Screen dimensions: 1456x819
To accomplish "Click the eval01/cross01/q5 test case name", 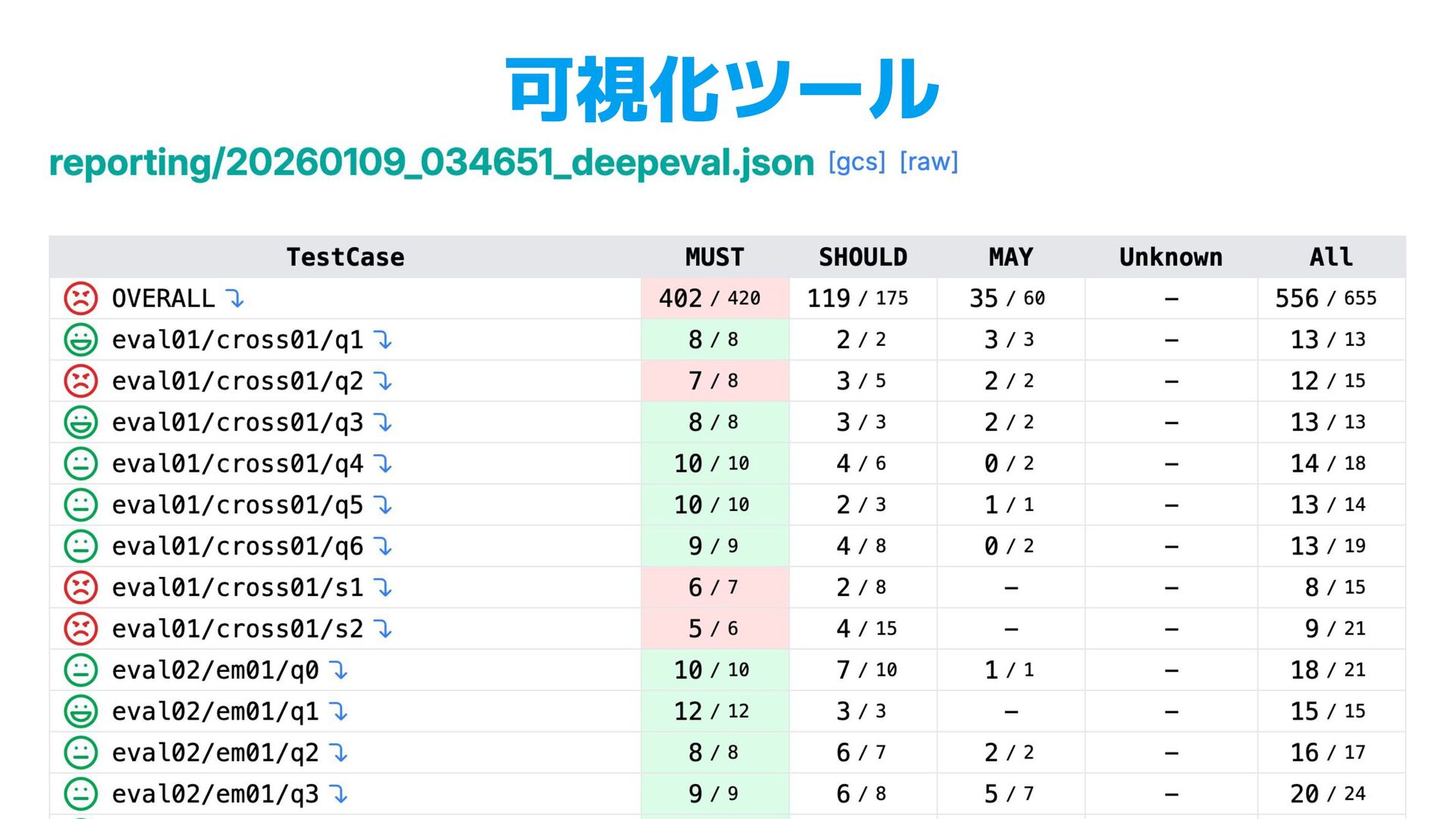I will point(237,505).
